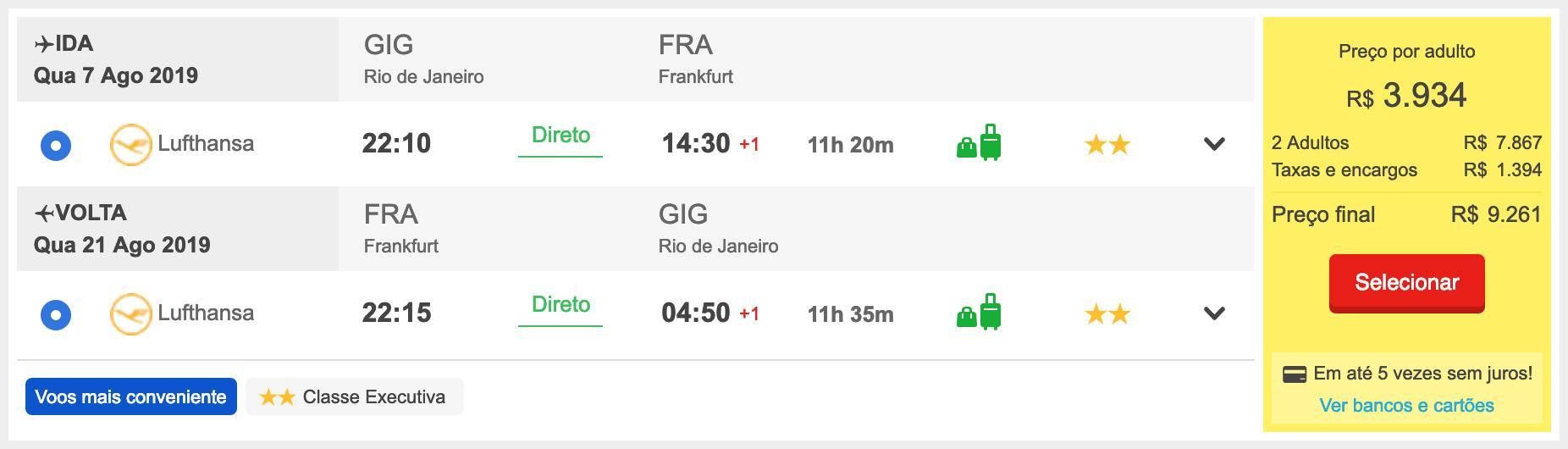Click green baggage icons on return flight
The height and width of the screenshot is (449, 1568).
[979, 312]
